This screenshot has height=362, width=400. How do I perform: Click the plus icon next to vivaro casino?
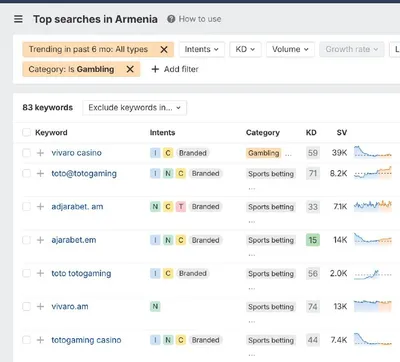[x=40, y=153]
